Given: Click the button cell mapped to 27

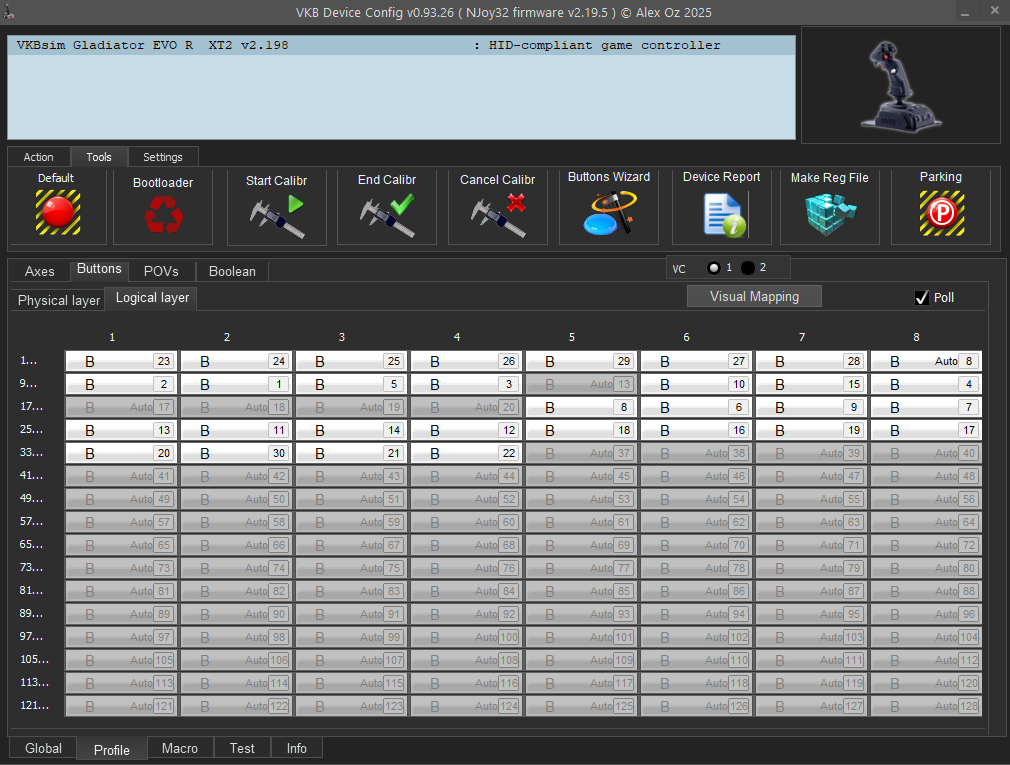Looking at the screenshot, I should coord(696,361).
